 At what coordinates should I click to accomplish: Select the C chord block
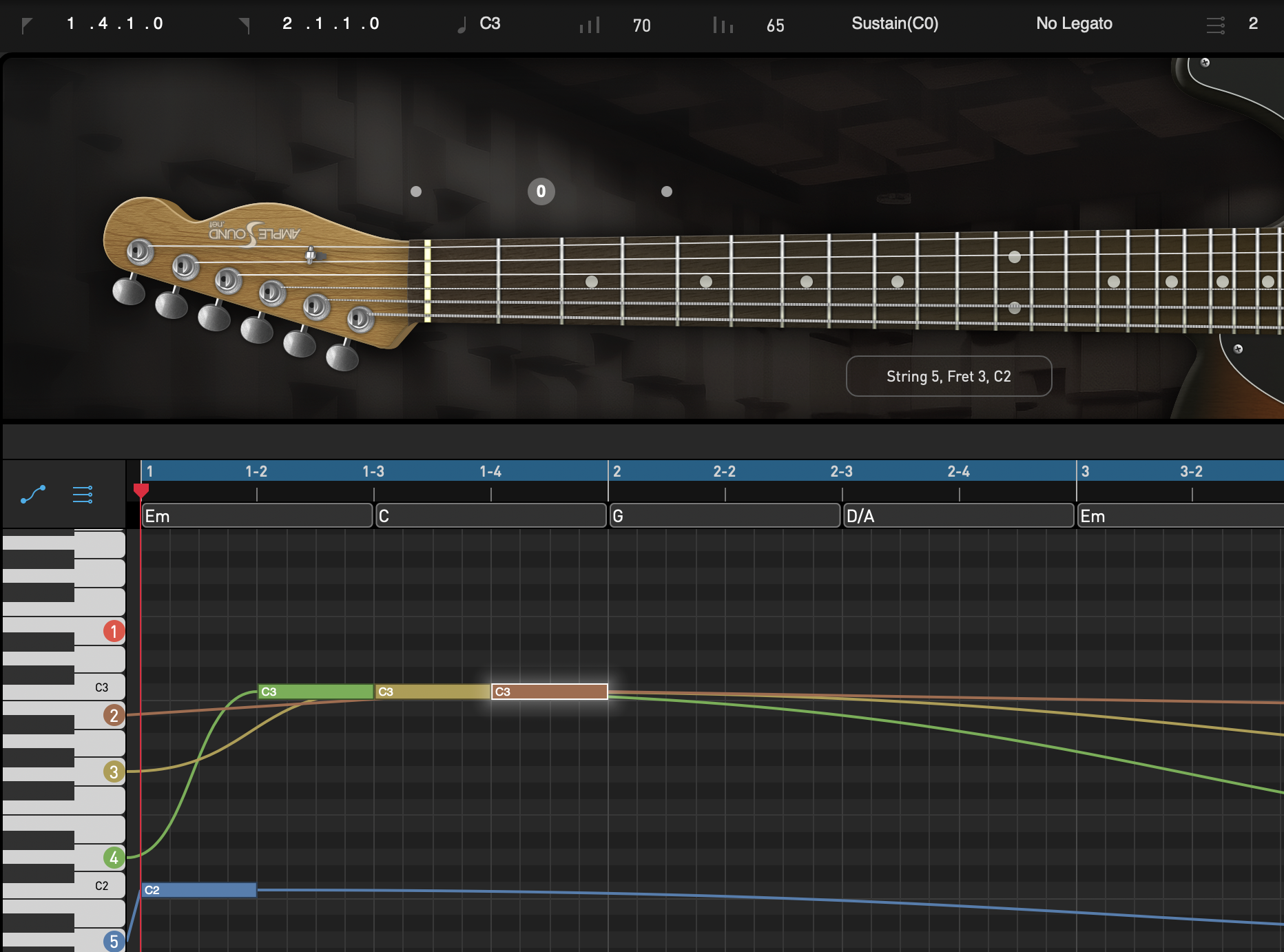490,516
